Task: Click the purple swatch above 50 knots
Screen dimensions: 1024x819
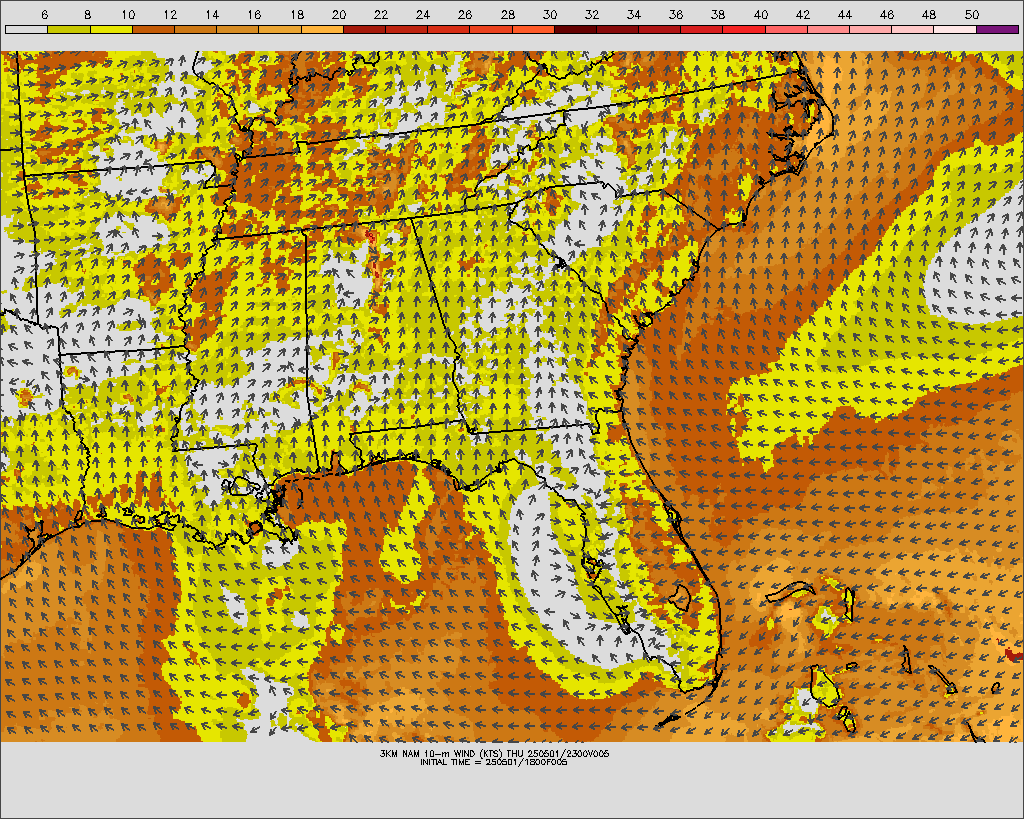Action: 998,29
